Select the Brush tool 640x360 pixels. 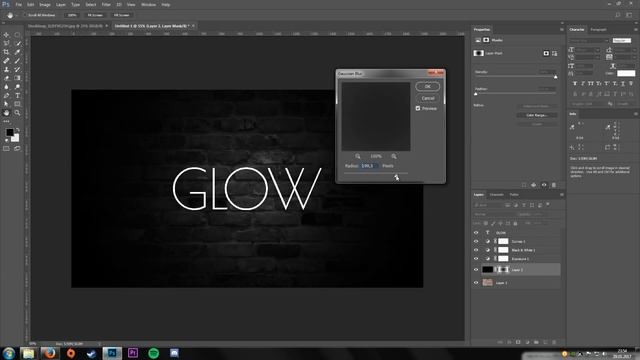pos(17,61)
